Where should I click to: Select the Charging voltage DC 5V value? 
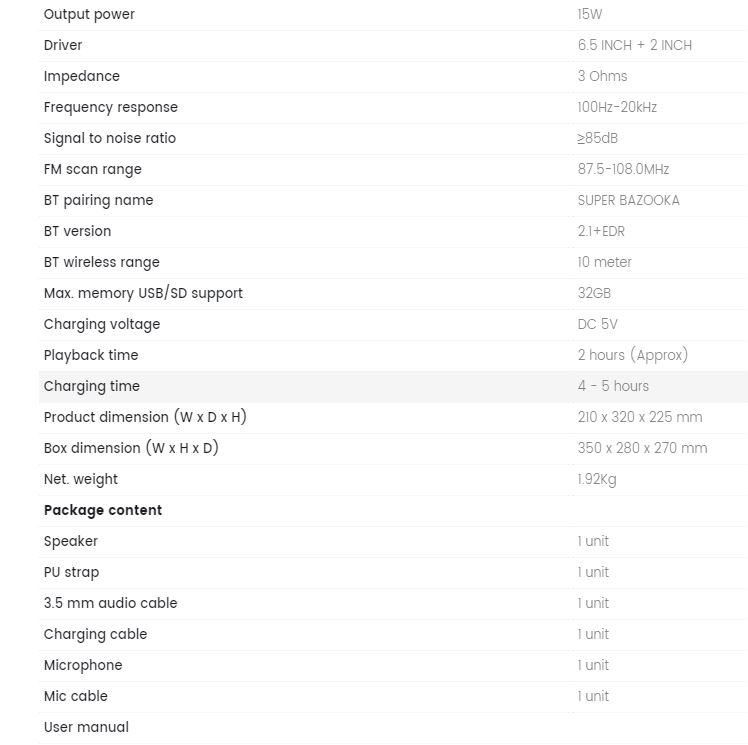tap(597, 324)
